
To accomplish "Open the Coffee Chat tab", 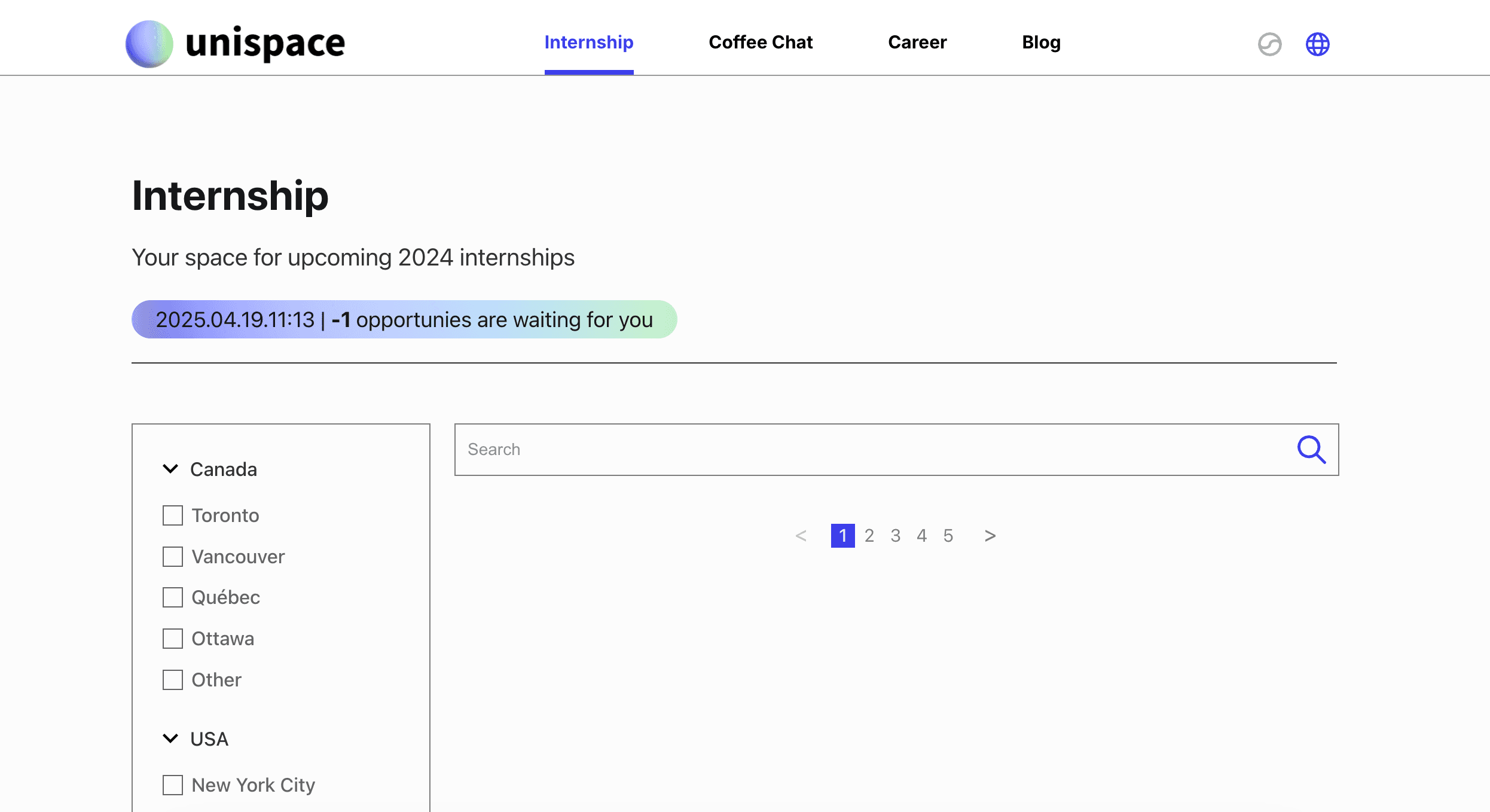I will 761,42.
